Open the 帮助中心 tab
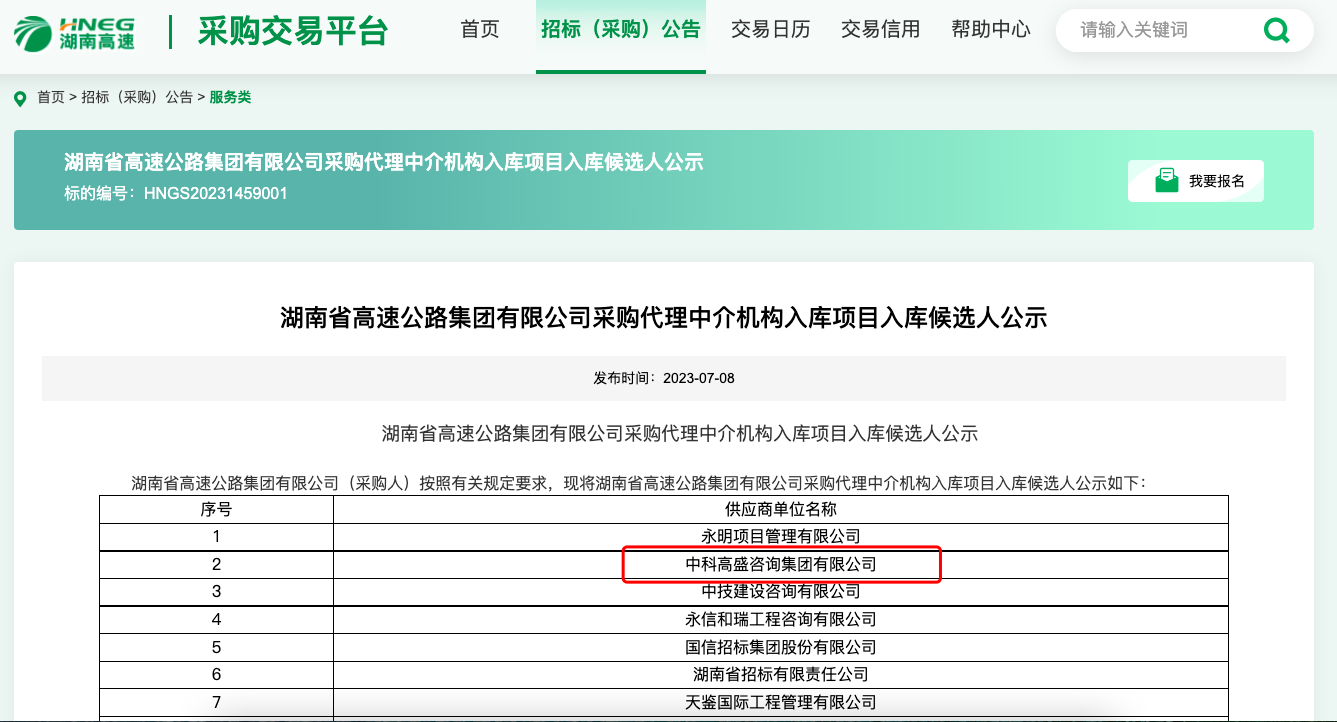 click(x=991, y=30)
